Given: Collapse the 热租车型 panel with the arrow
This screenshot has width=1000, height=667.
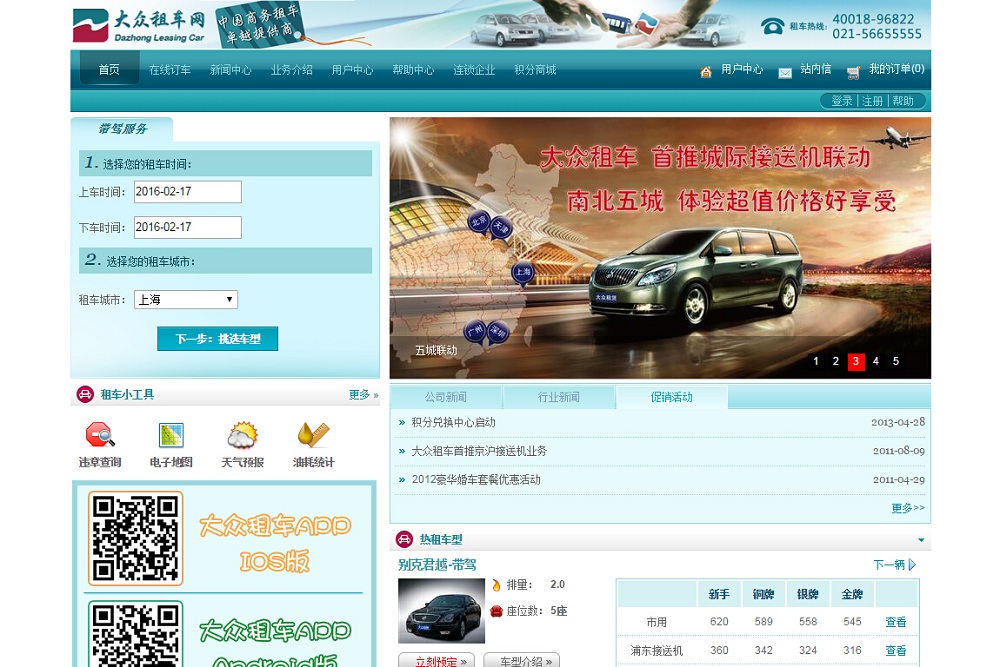Looking at the screenshot, I should pyautogui.click(x=921, y=540).
